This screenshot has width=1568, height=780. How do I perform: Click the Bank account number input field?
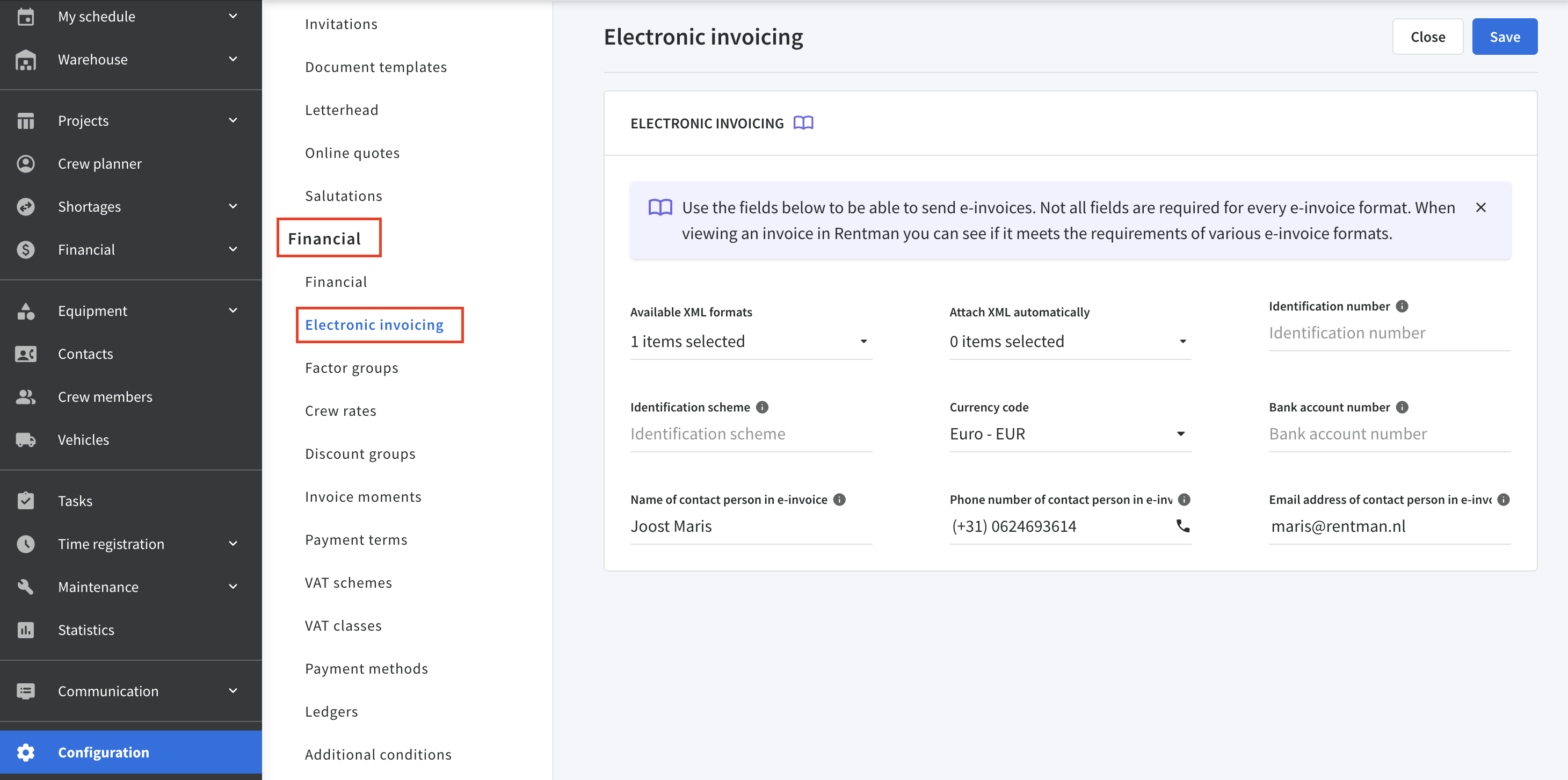[x=1389, y=434]
